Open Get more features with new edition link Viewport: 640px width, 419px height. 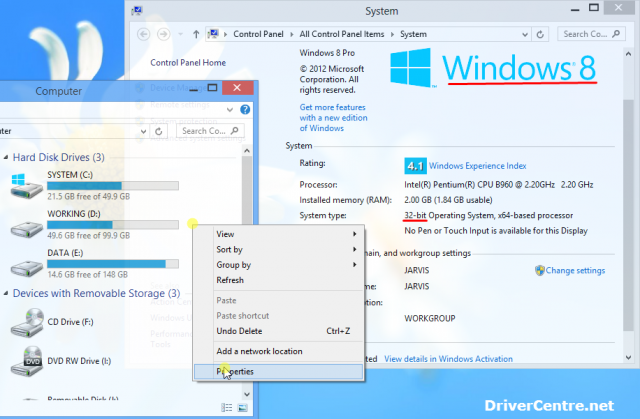333,117
